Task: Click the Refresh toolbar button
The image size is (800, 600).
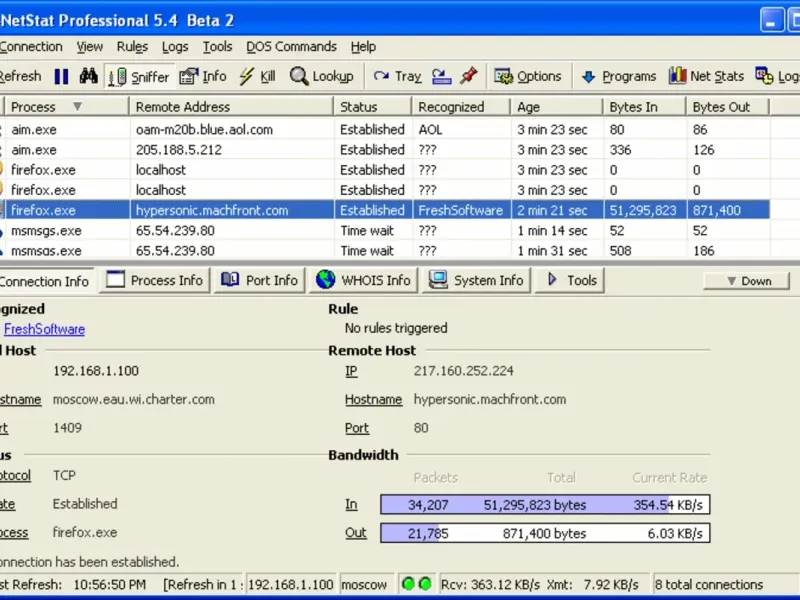Action: click(20, 77)
